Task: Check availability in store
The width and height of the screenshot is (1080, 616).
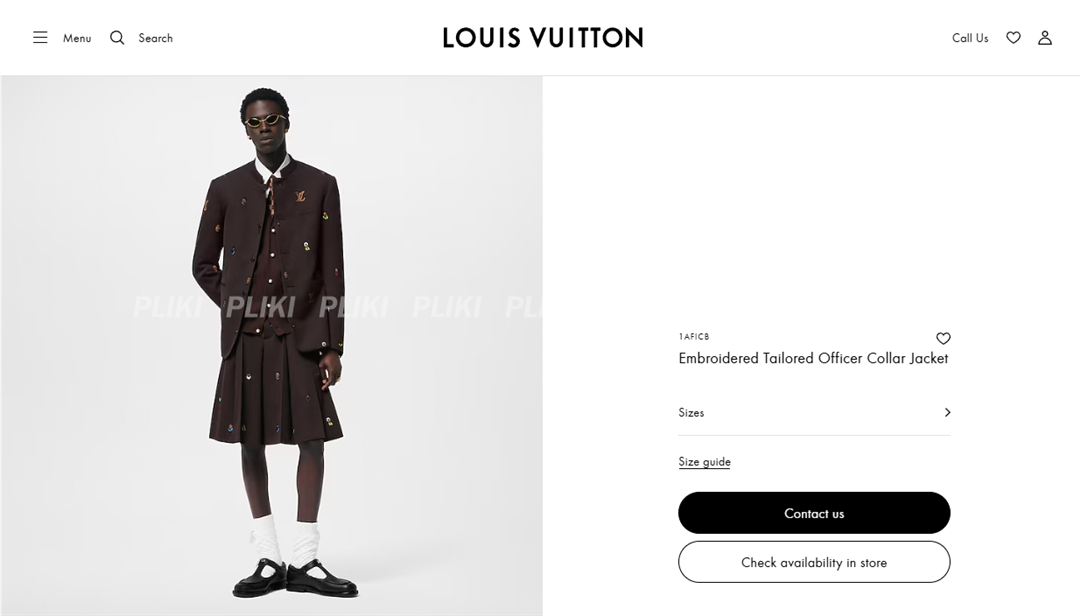Action: click(x=814, y=562)
